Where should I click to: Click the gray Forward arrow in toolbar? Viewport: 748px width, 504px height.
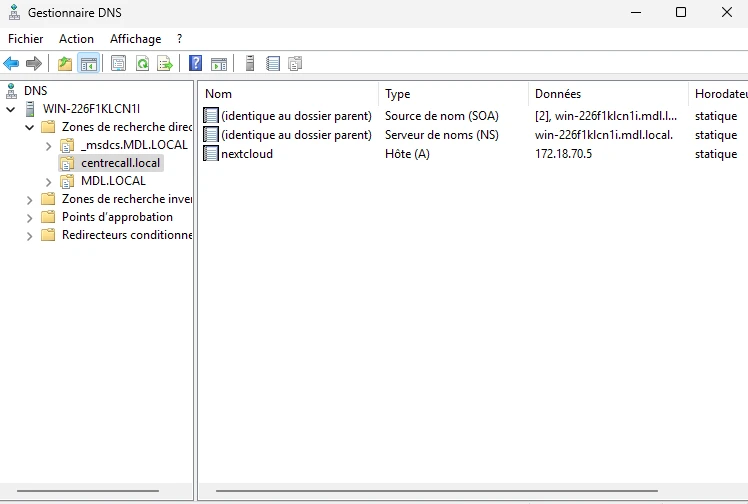[33, 63]
